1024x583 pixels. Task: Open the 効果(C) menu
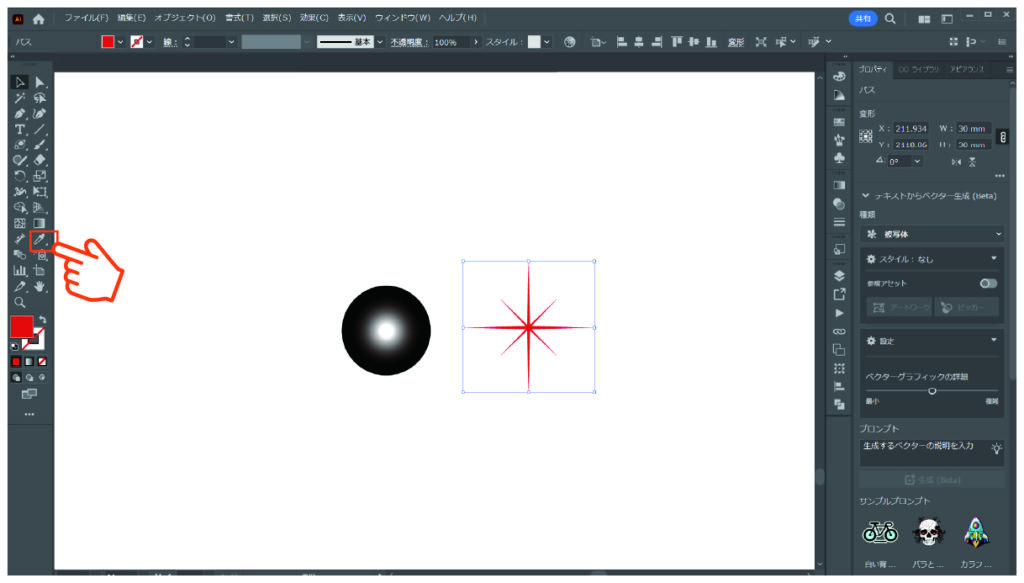click(x=314, y=18)
